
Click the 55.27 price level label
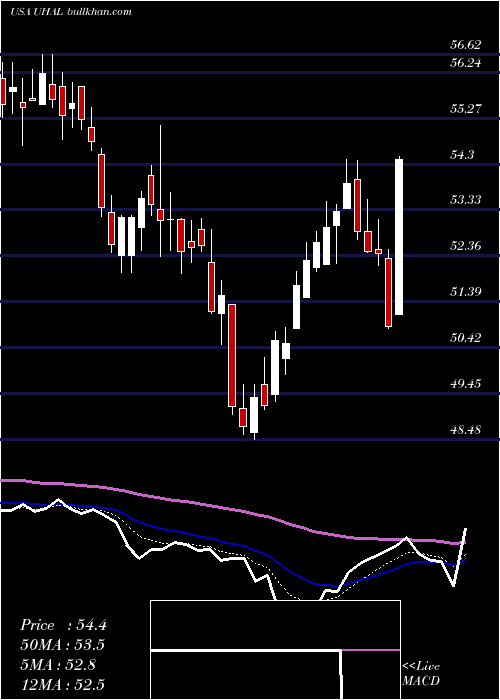coord(466,109)
